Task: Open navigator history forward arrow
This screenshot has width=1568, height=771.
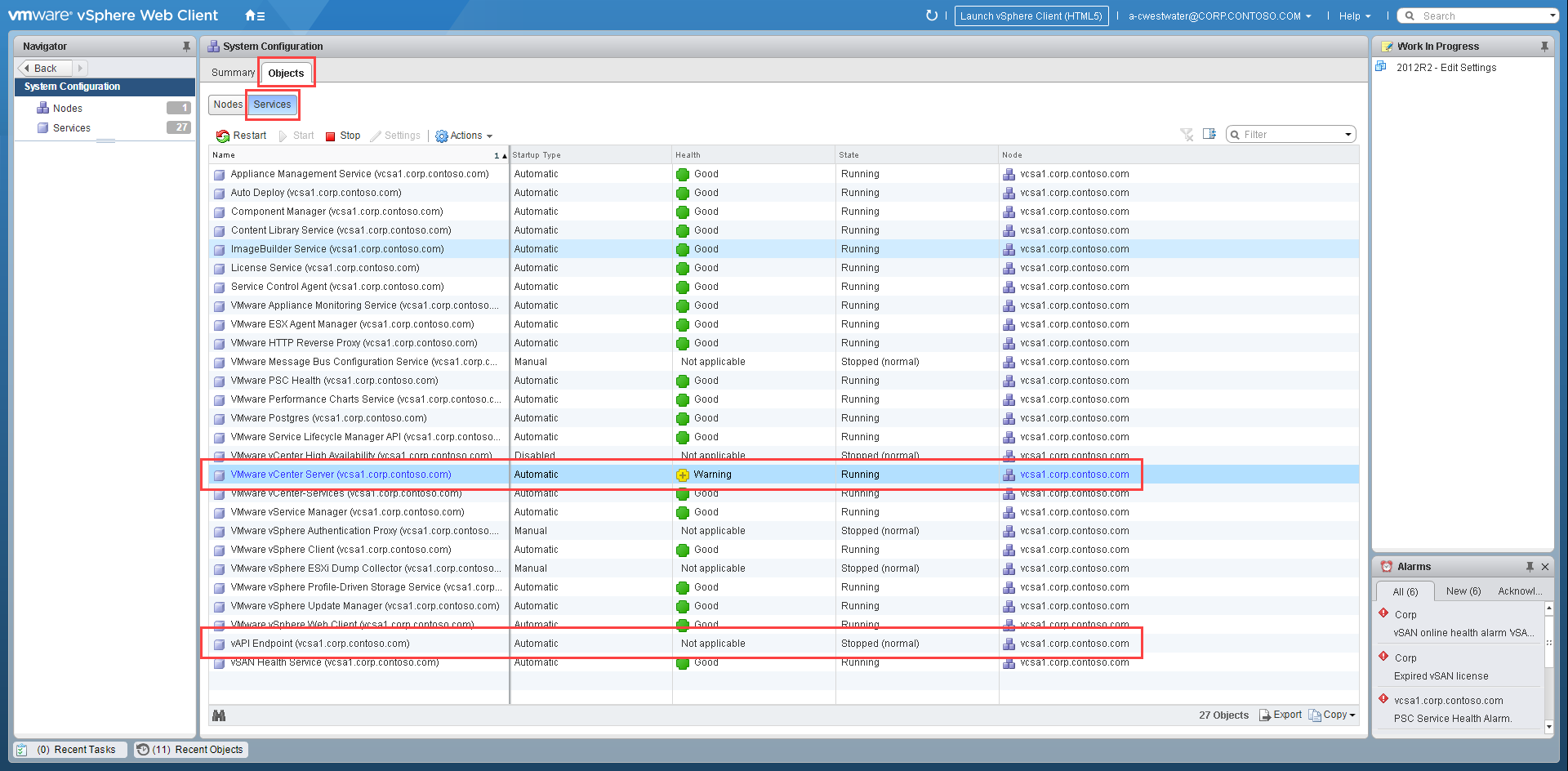Action: [80, 69]
